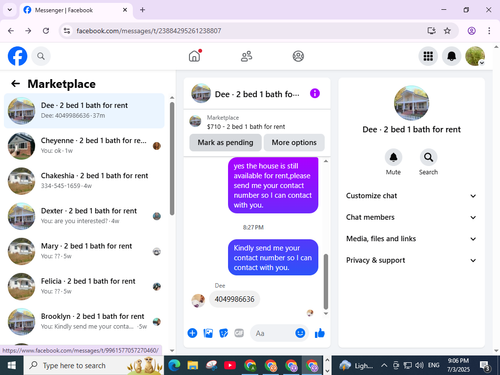The image size is (500, 375).
Task: Click 'Kindly send me your contact' message
Action: coord(273,257)
